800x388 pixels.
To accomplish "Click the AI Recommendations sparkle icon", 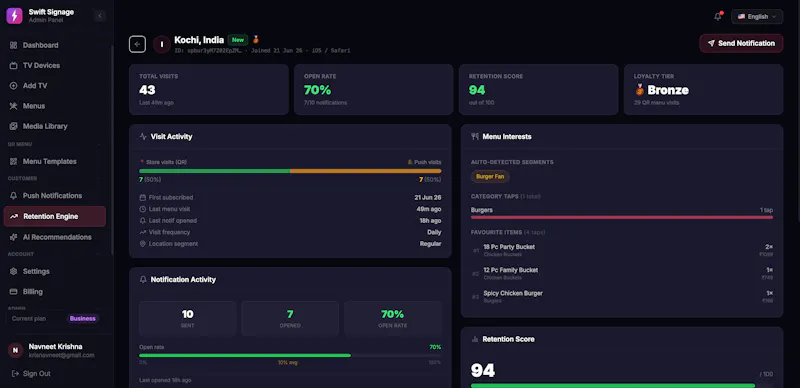I will click(14, 237).
